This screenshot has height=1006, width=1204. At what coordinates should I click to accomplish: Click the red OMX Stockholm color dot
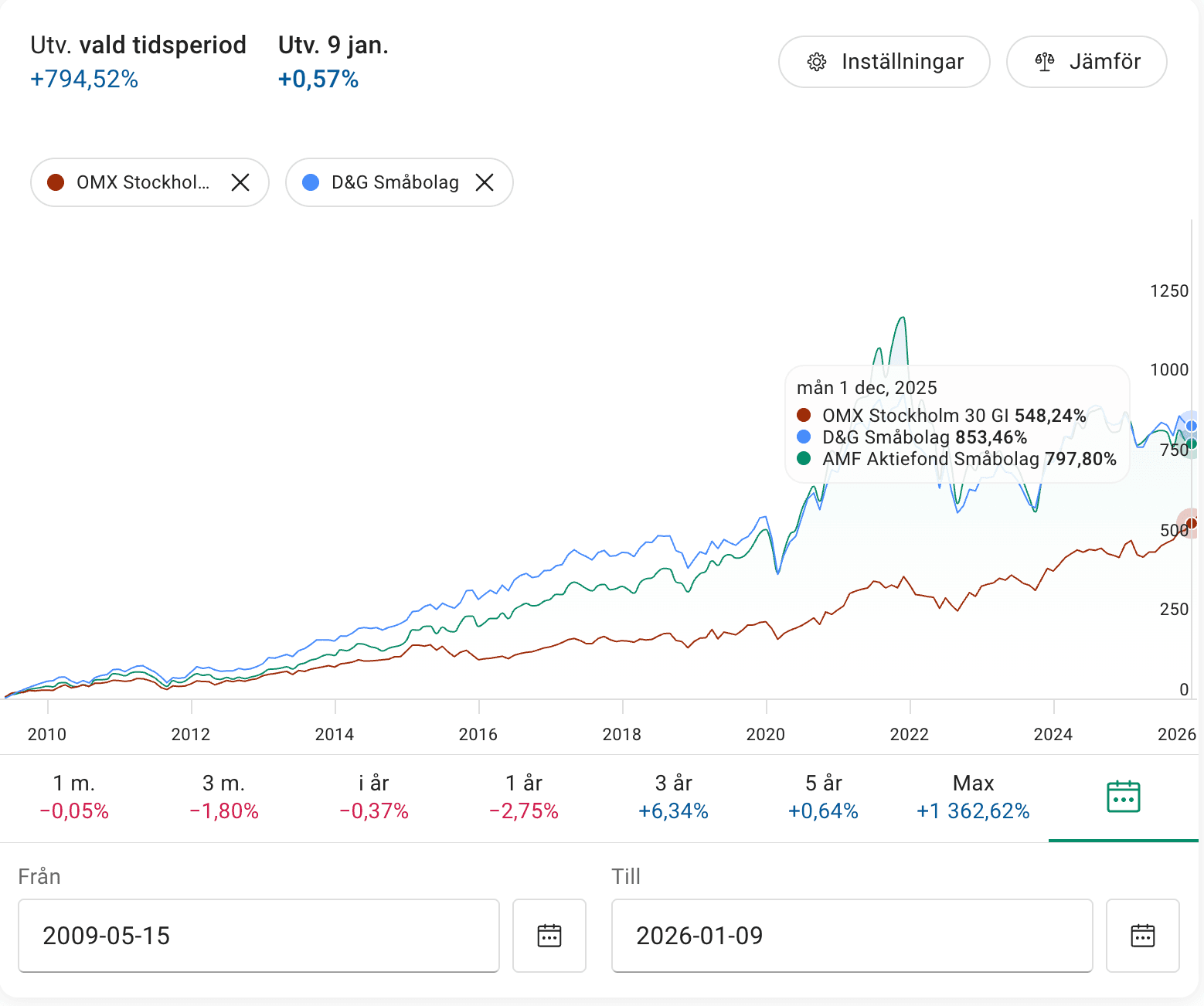click(x=56, y=182)
